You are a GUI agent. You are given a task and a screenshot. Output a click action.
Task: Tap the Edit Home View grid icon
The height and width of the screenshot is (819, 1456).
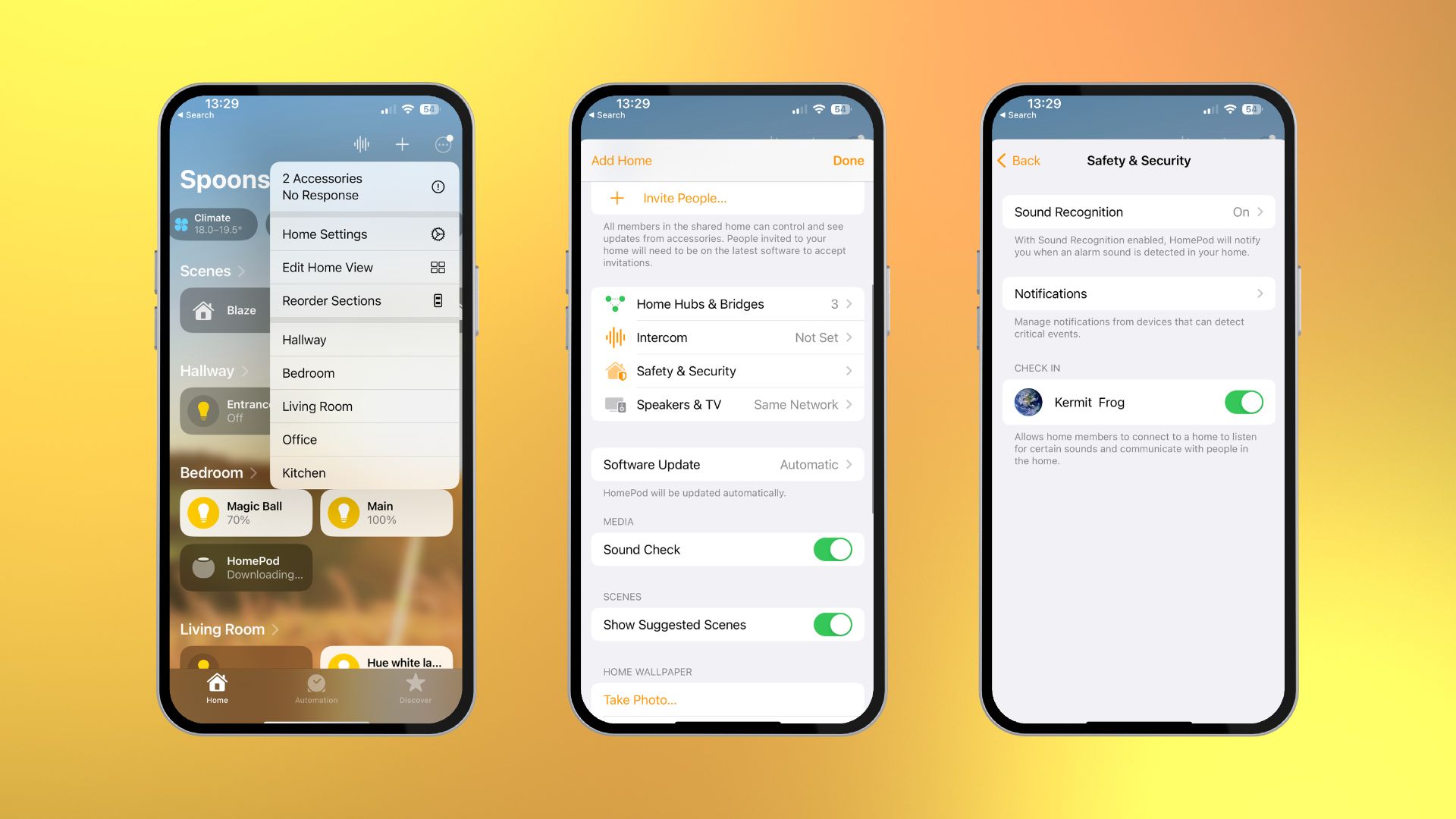coord(436,266)
